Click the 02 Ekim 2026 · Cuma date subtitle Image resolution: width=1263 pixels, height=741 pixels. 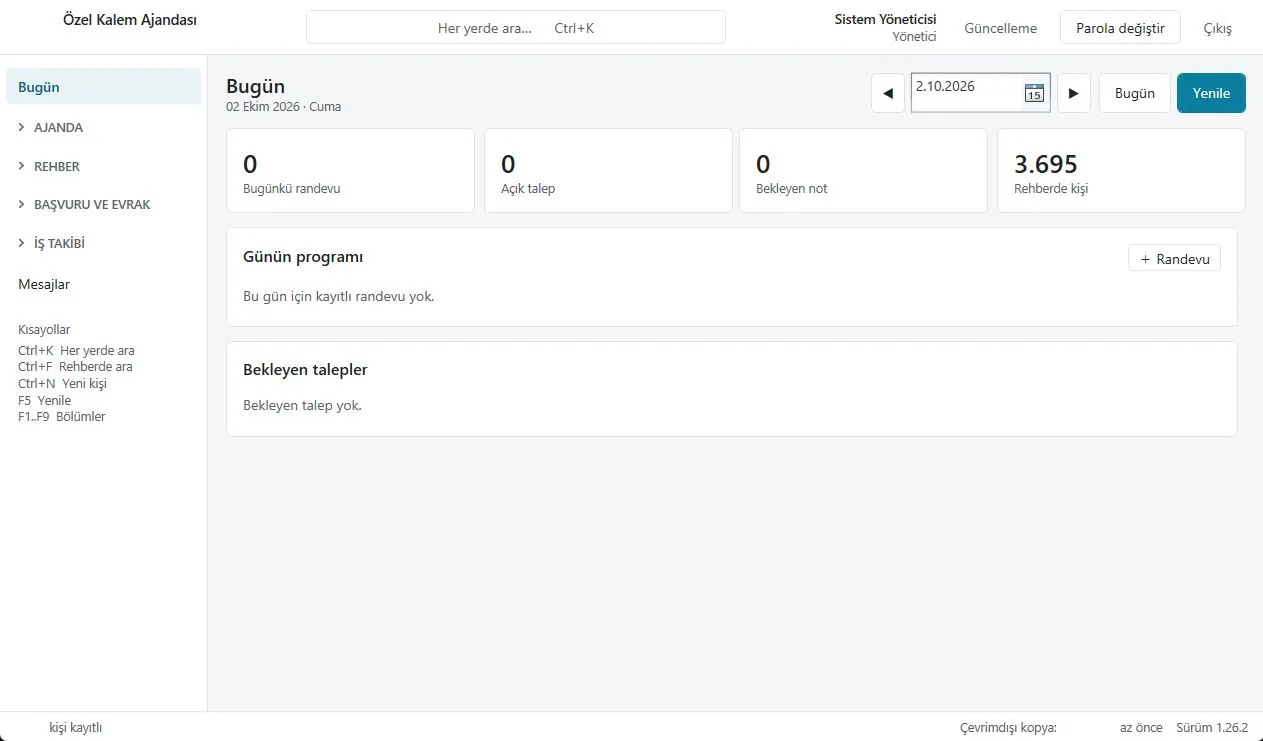(284, 107)
